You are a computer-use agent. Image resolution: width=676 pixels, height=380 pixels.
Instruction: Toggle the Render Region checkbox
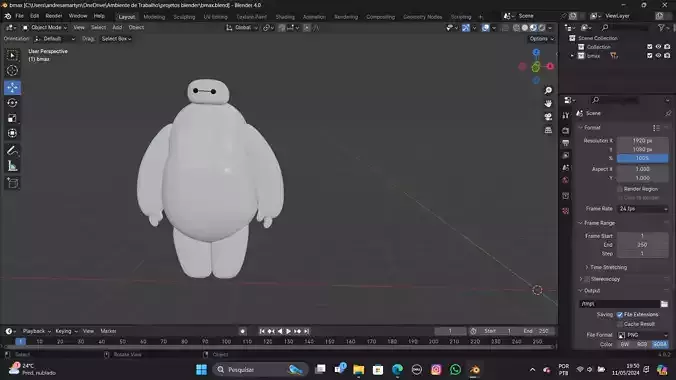click(x=620, y=189)
